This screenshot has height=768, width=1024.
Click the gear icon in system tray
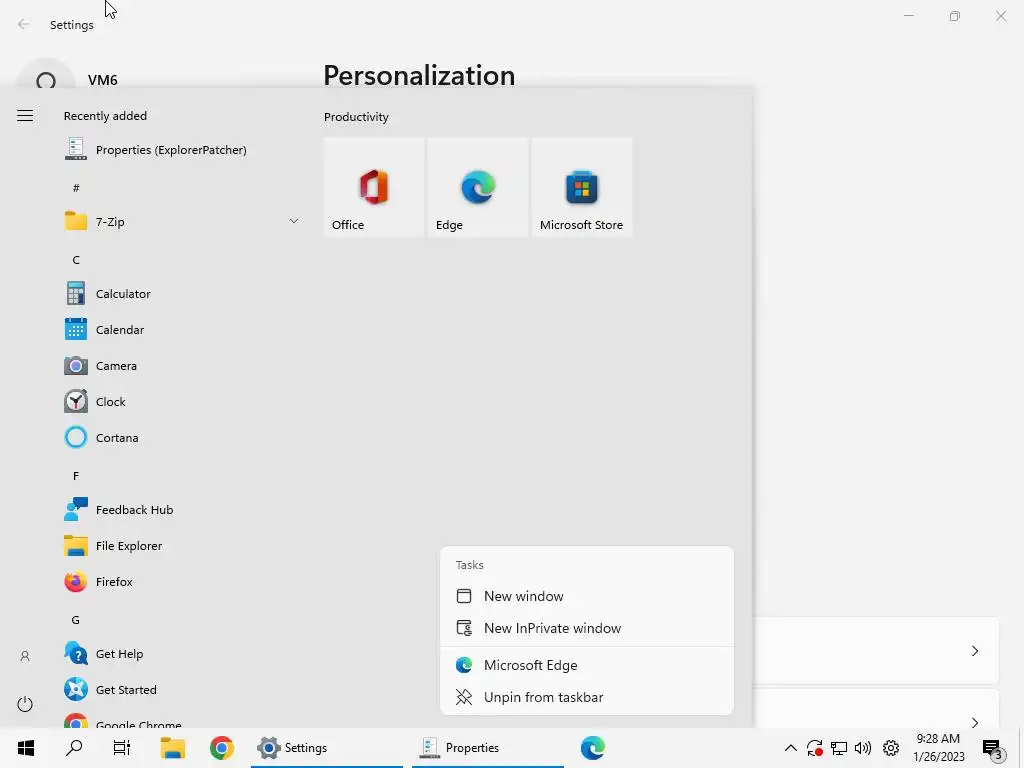891,748
